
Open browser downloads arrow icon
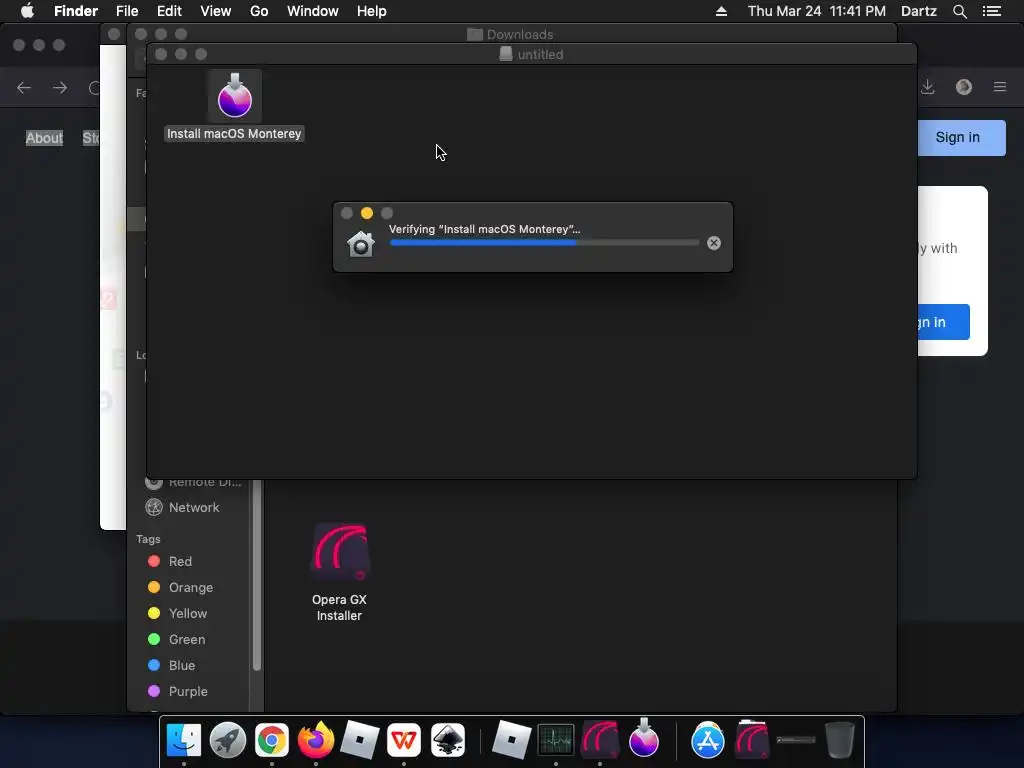tap(927, 87)
